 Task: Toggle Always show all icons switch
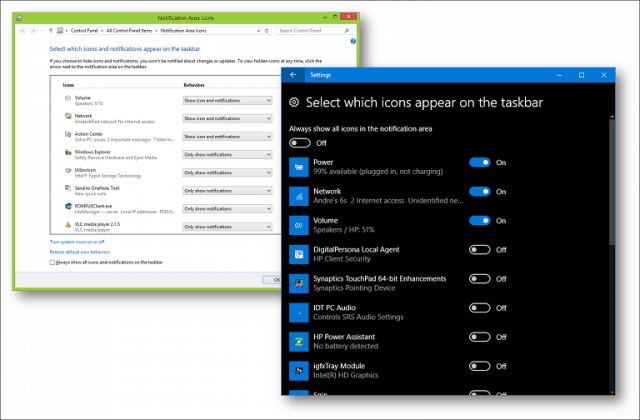point(300,143)
